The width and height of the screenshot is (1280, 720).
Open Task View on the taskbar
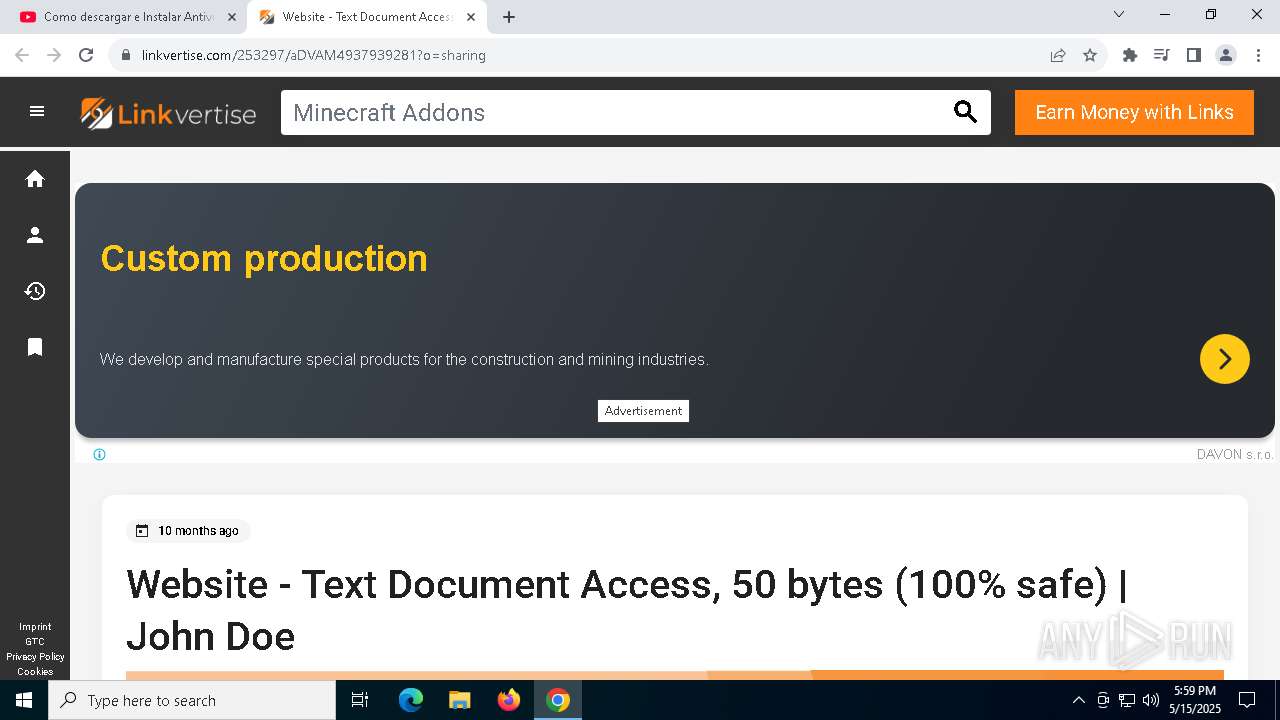360,700
